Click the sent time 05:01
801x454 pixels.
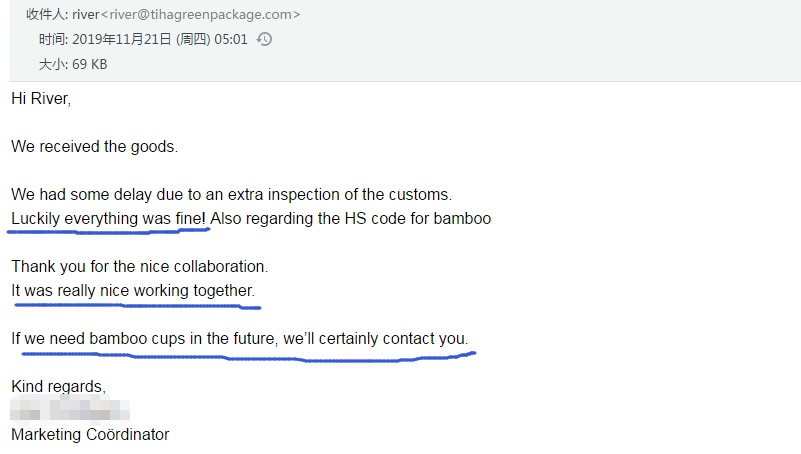point(229,40)
